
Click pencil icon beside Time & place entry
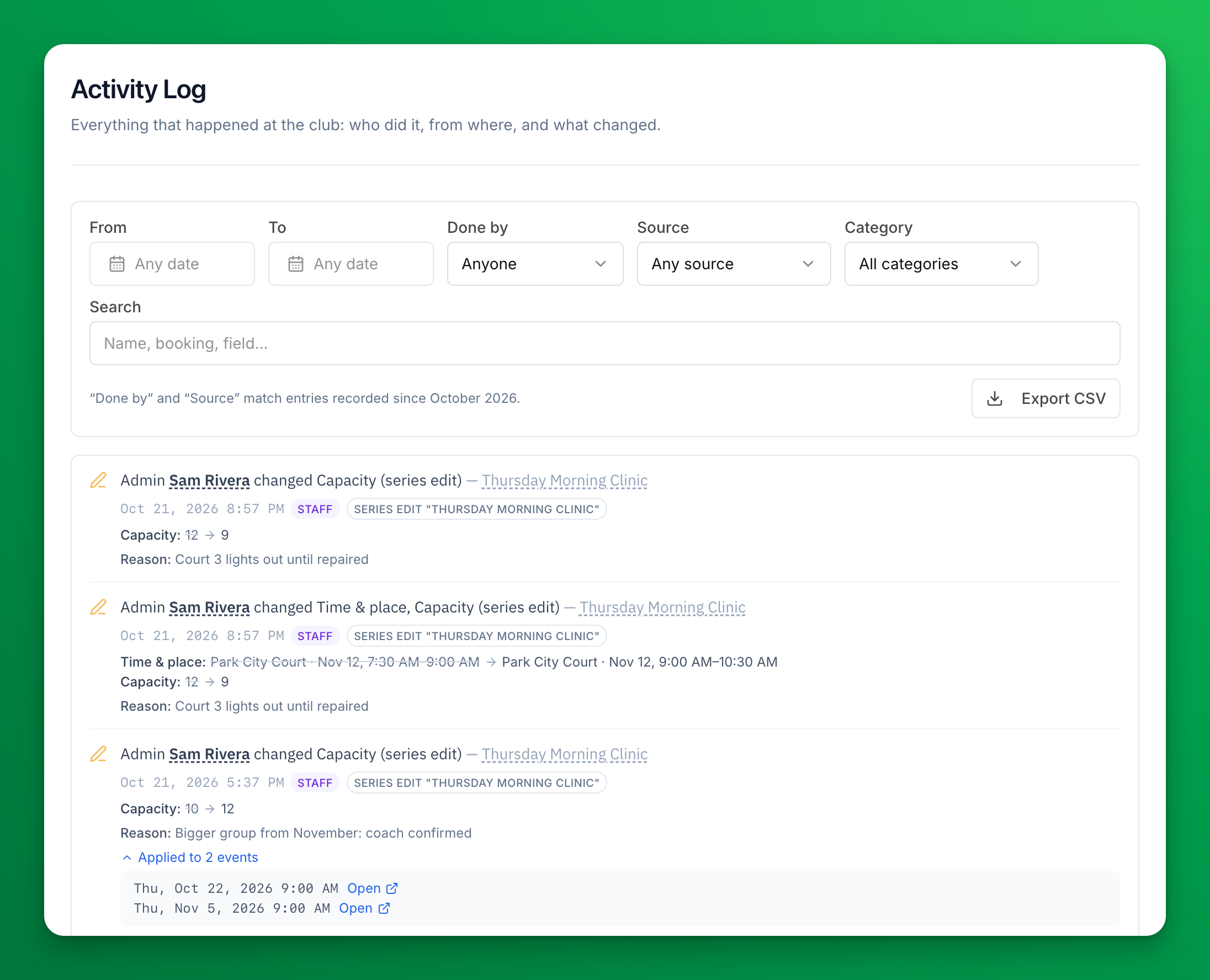point(98,608)
